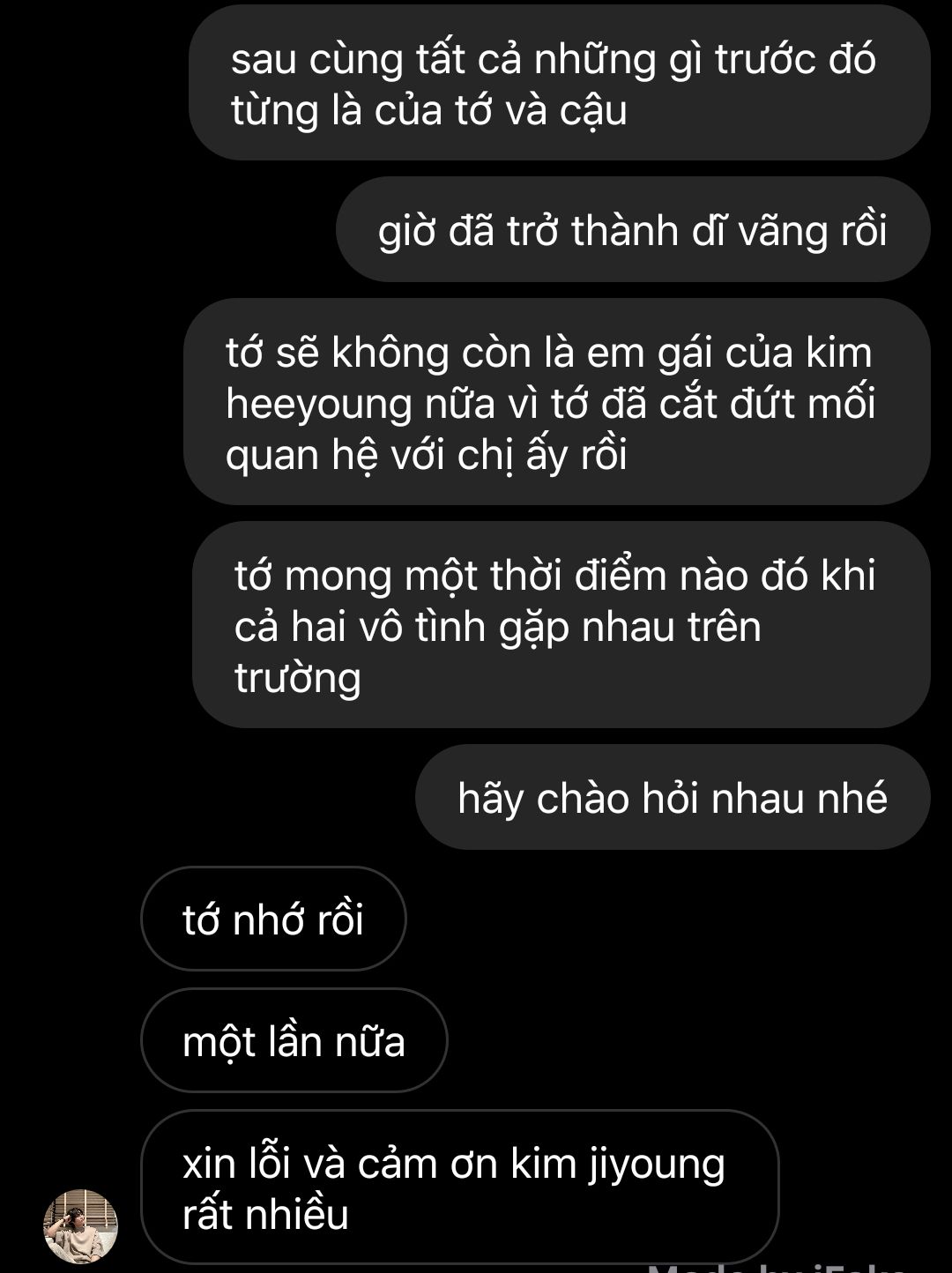Click the name 'jiyoung' in last message
Screen dimensions: 952x1273
tap(656, 1165)
